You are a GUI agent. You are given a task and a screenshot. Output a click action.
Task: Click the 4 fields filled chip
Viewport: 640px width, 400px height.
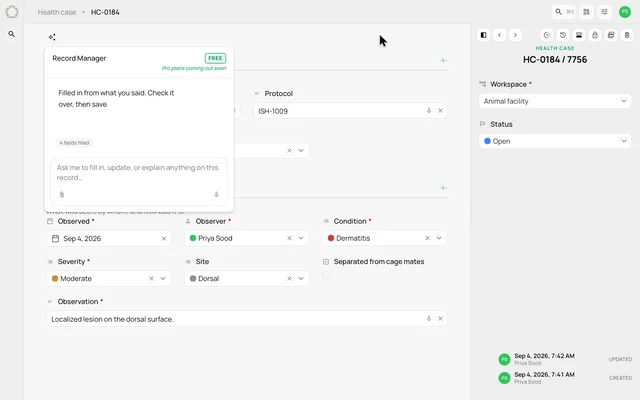[74, 143]
